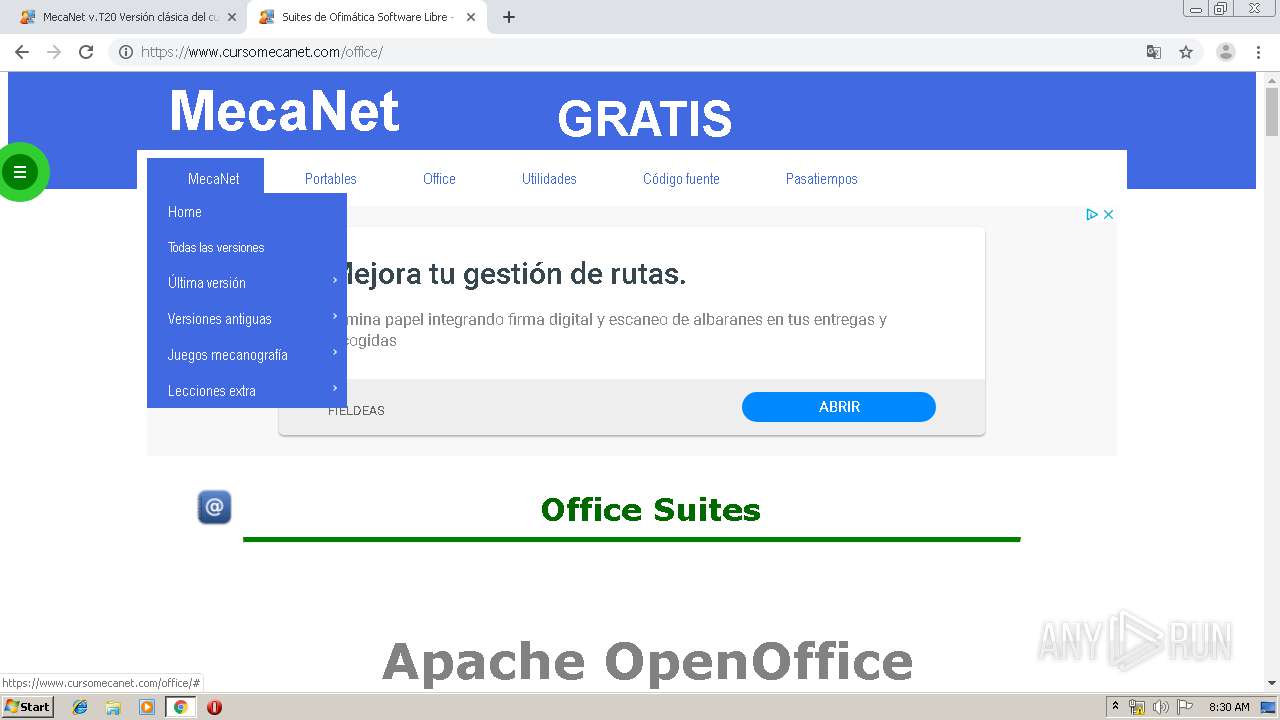Image resolution: width=1280 pixels, height=720 pixels.
Task: Open the Código fuente navigation menu
Action: 681,179
